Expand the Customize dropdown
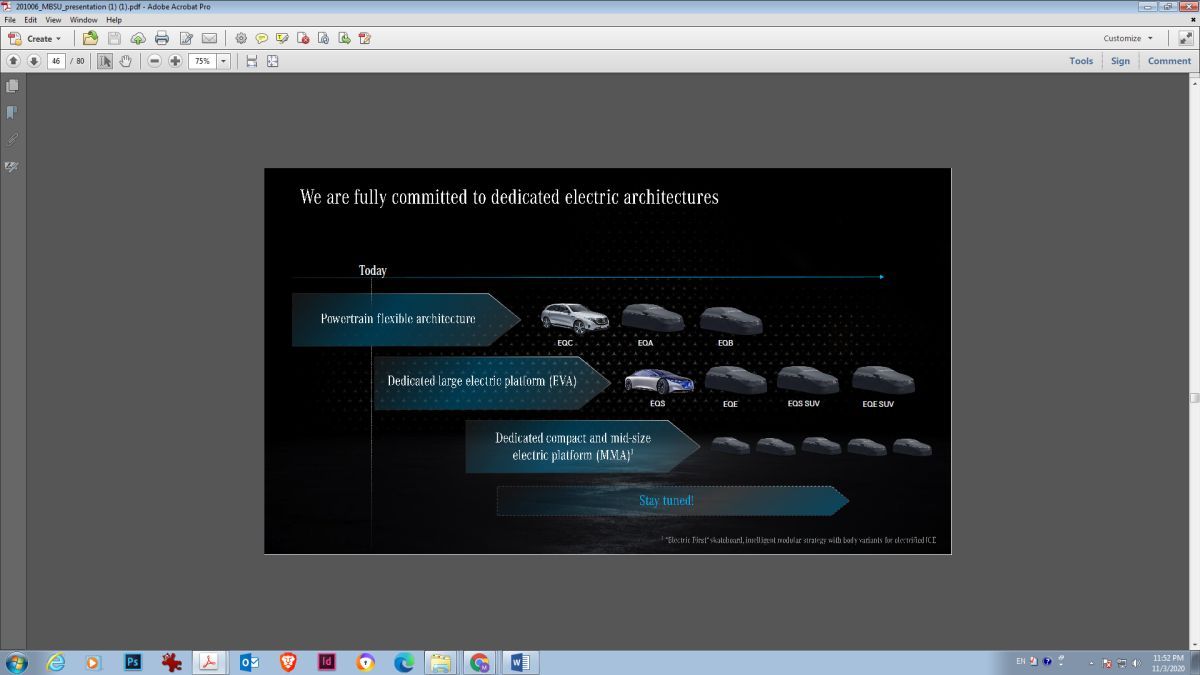The height and width of the screenshot is (675, 1200). [x=1128, y=38]
